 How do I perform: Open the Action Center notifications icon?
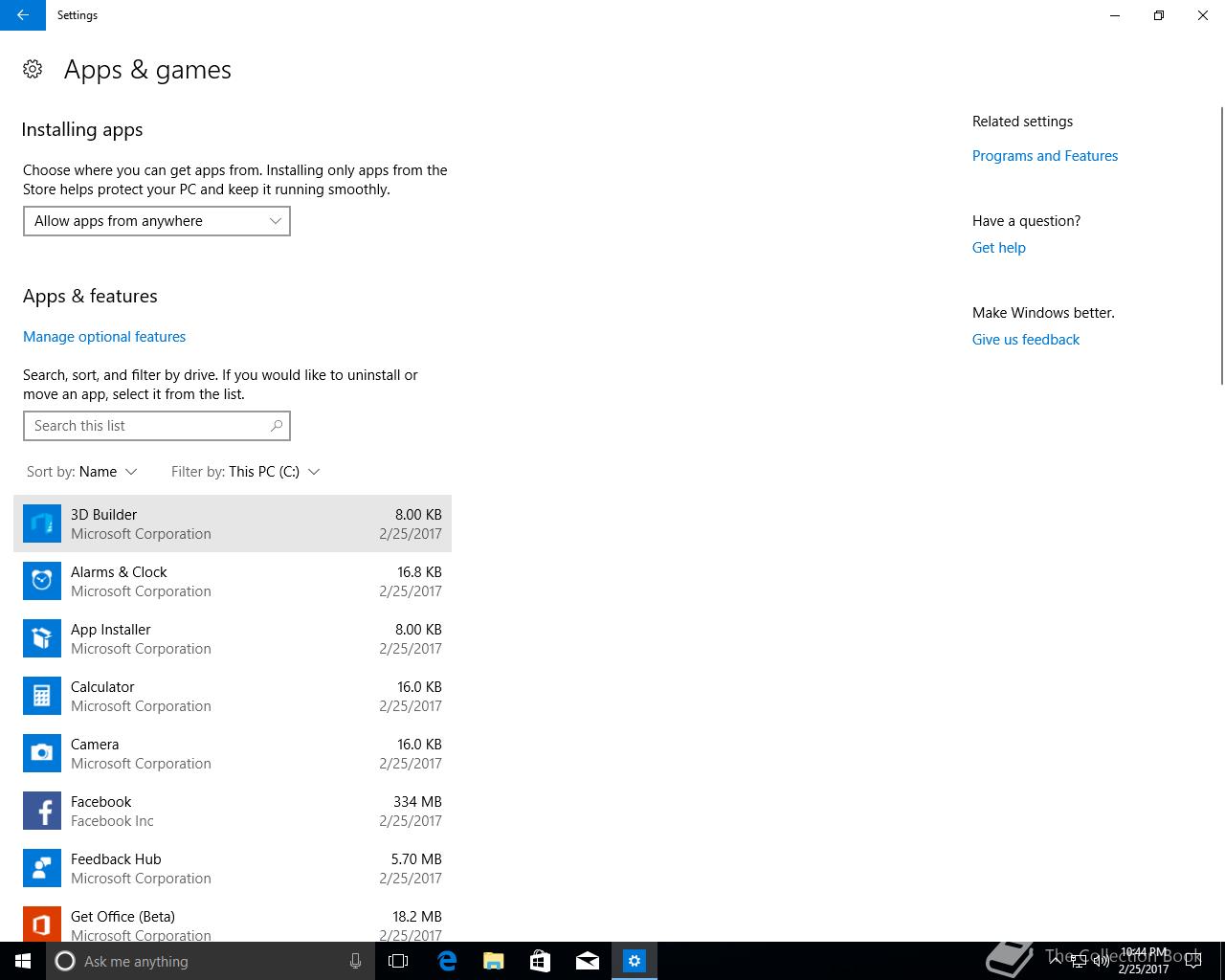click(x=1192, y=961)
